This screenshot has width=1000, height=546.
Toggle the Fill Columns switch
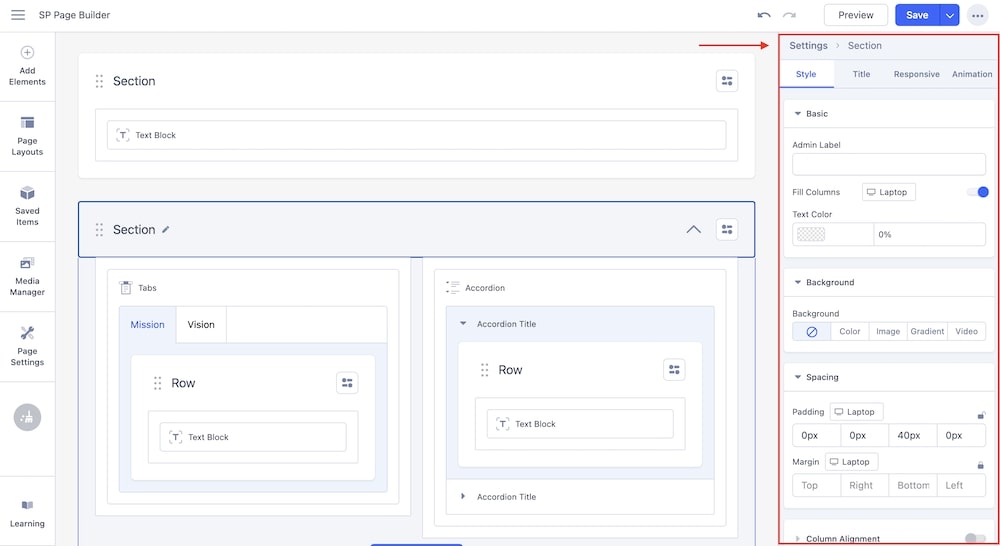pyautogui.click(x=977, y=192)
